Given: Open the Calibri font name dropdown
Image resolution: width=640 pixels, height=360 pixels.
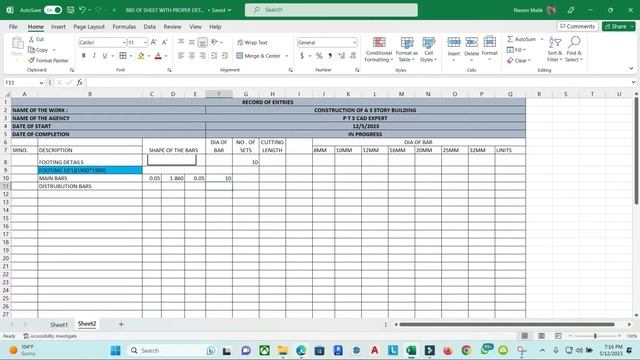Looking at the screenshot, I should tap(123, 42).
